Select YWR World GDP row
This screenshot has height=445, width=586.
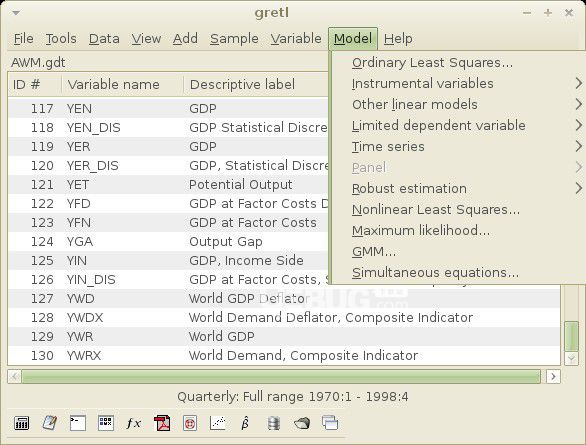284,337
